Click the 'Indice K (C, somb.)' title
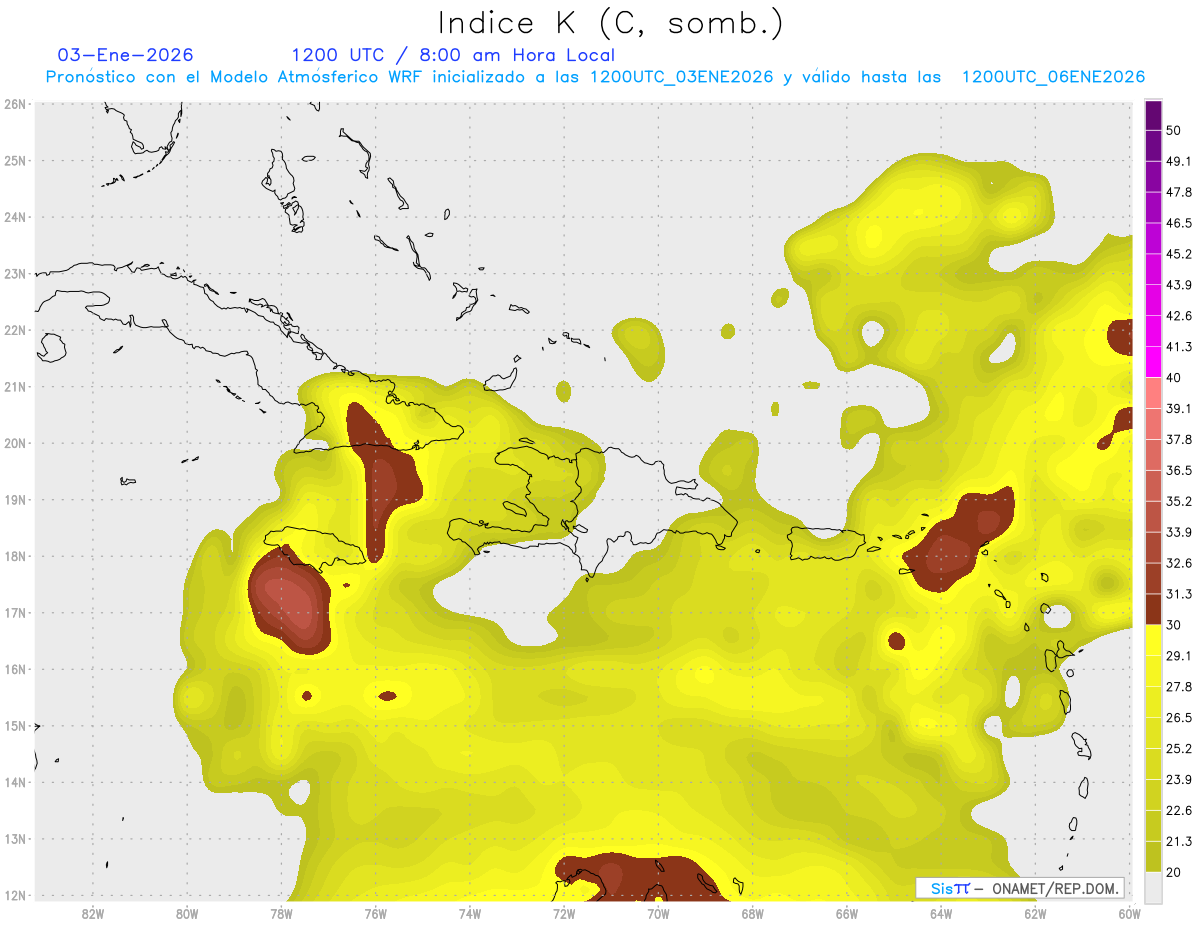Image resolution: width=1200 pixels, height=927 pixels. coord(610,23)
